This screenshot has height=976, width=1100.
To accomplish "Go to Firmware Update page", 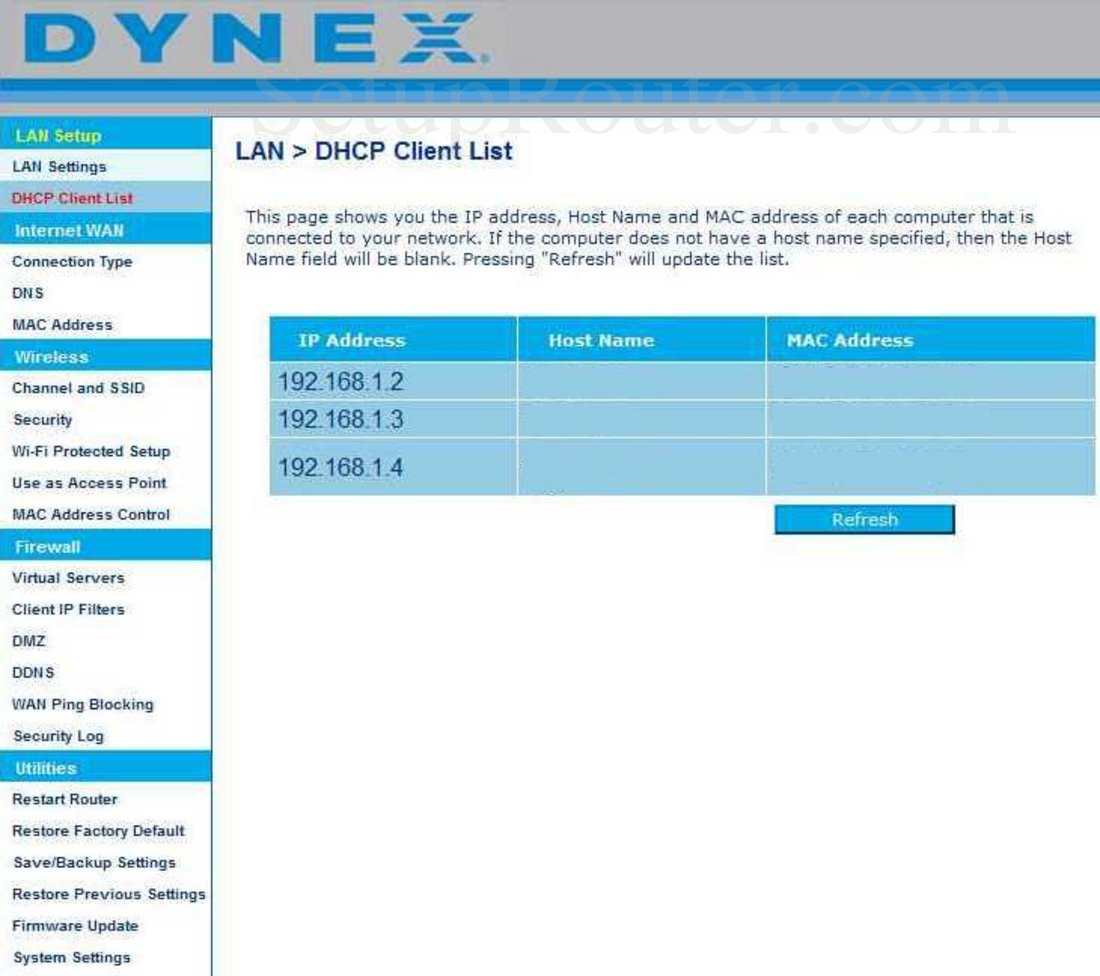I will point(75,925).
